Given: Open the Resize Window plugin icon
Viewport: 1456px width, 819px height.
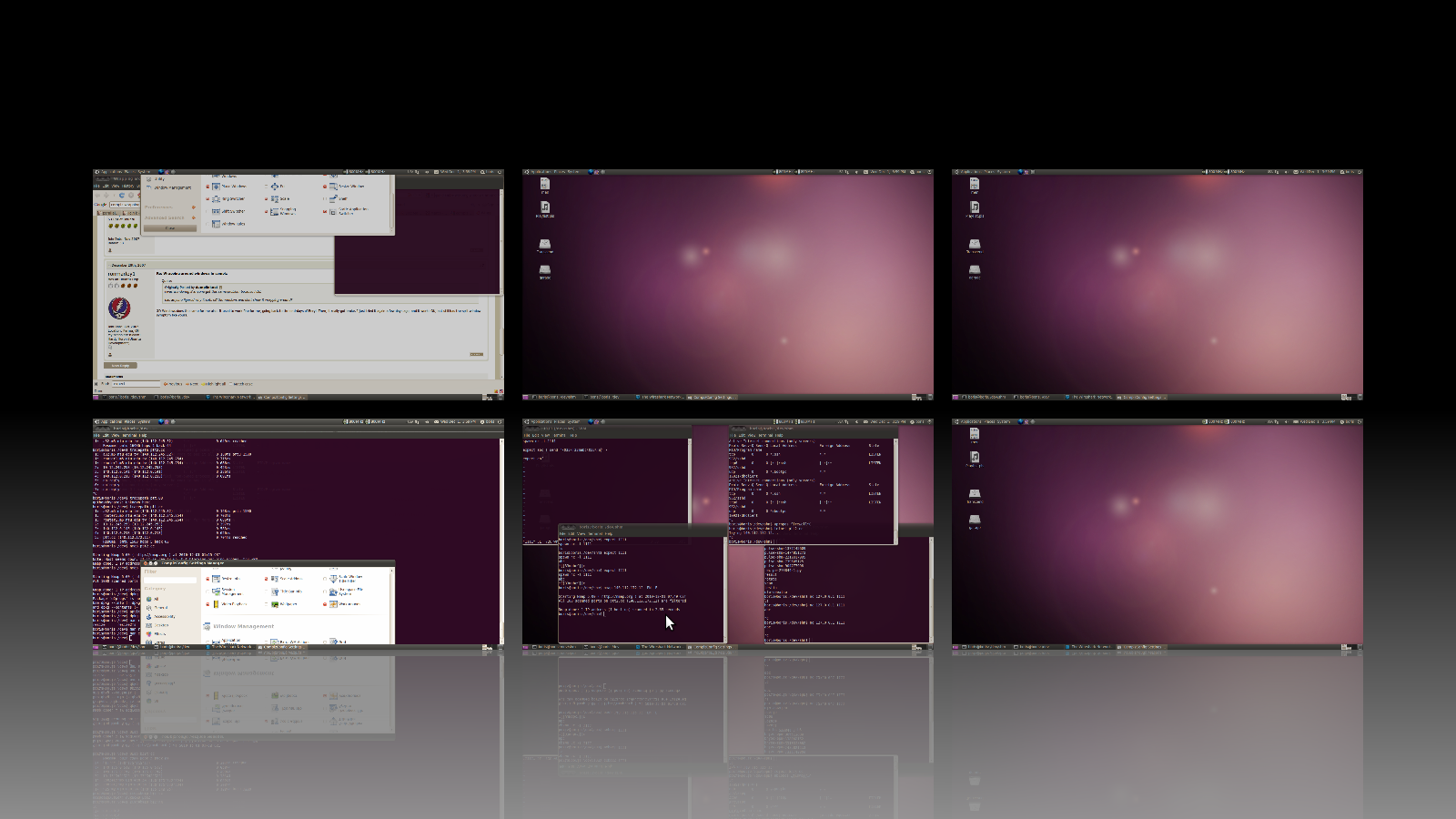Looking at the screenshot, I should pyautogui.click(x=333, y=187).
